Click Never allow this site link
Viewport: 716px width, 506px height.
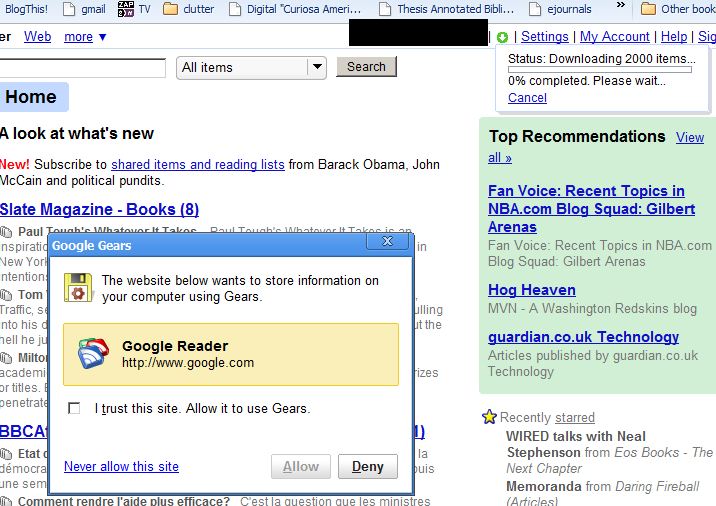[121, 466]
